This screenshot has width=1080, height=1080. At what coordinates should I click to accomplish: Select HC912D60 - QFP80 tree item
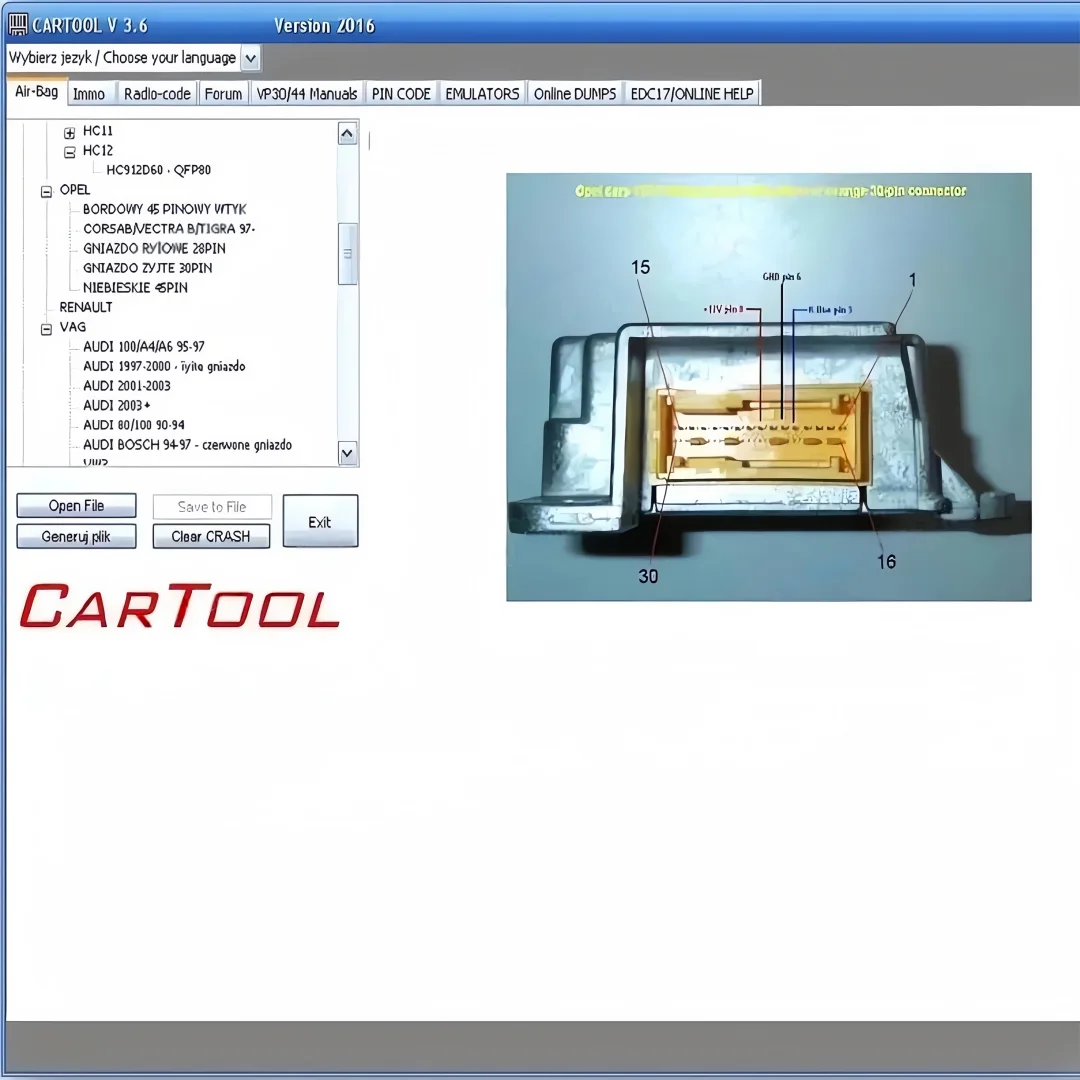158,169
